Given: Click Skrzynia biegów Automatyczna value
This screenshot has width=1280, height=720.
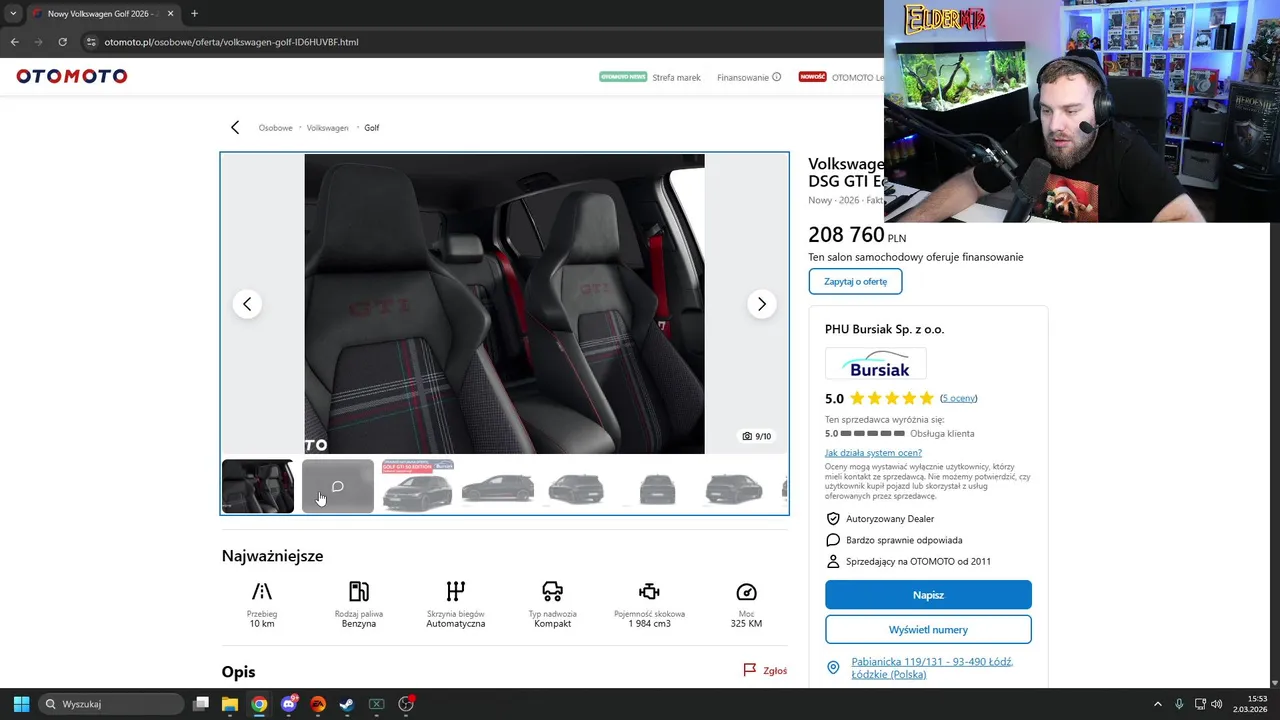Looking at the screenshot, I should (456, 623).
